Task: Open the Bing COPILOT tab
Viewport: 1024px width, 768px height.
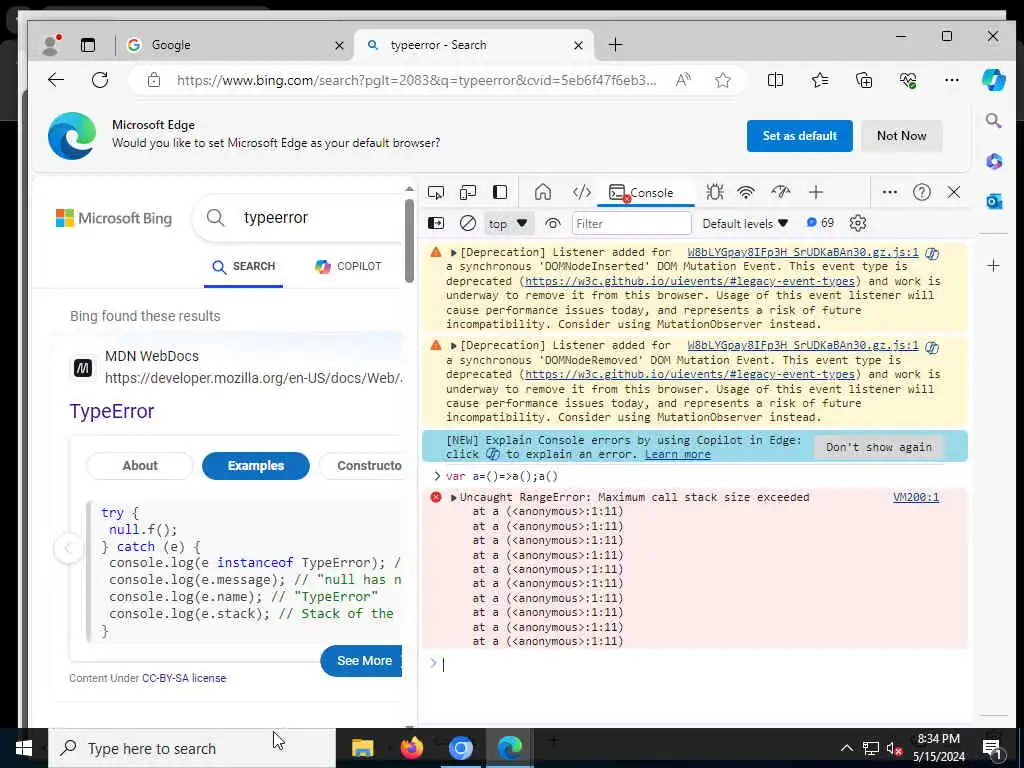Action: [x=348, y=266]
